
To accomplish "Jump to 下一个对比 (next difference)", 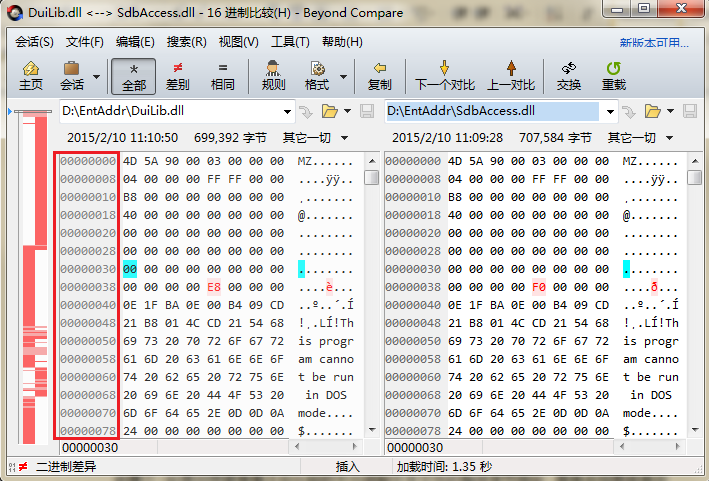I will tap(444, 75).
